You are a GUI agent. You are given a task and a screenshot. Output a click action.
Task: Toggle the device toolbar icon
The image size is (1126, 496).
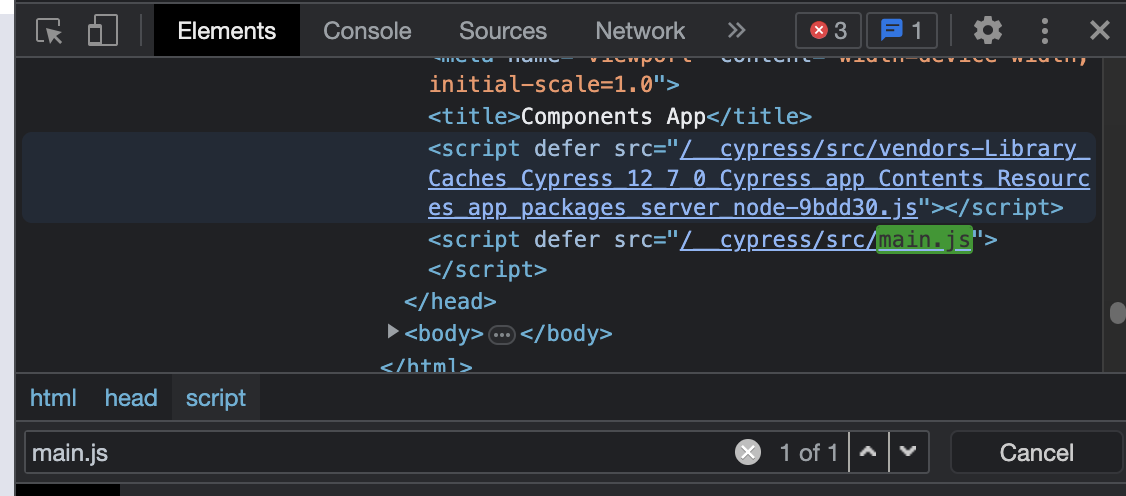coord(103,31)
